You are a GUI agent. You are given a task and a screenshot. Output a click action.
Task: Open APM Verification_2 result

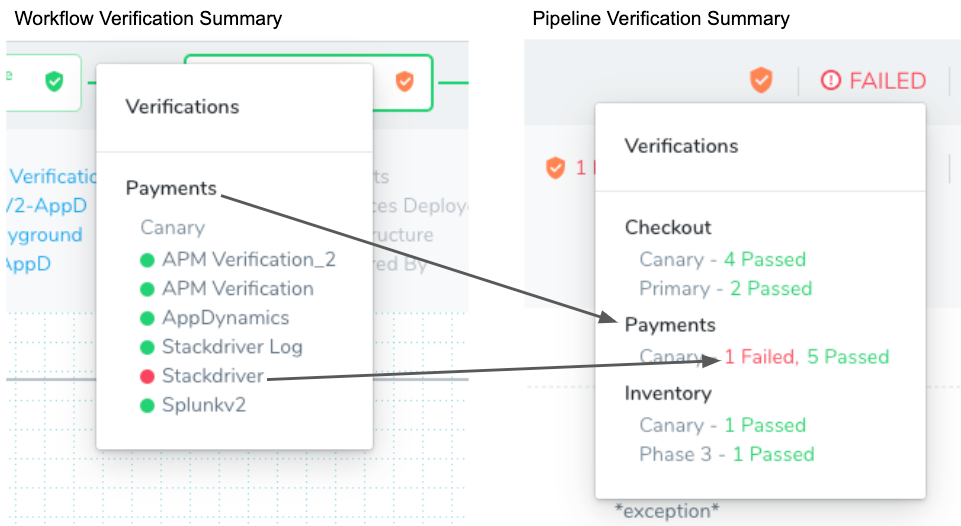click(249, 260)
